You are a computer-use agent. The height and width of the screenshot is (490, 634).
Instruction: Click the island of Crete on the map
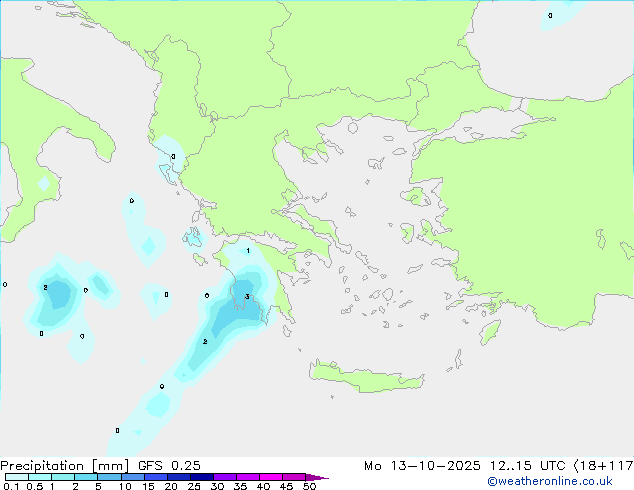tap(366, 377)
